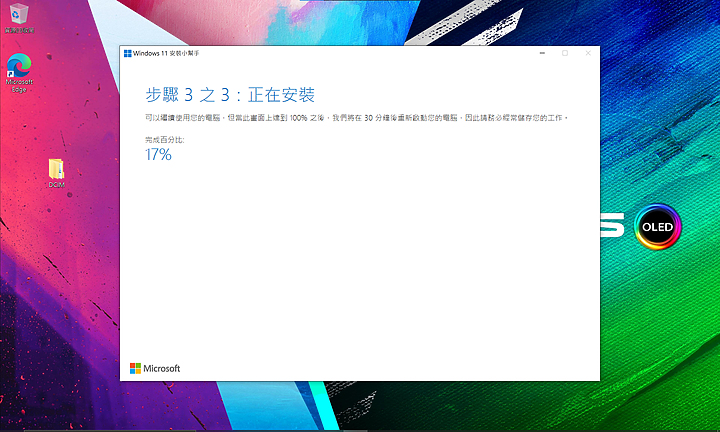
Task: Click the heading 步驟 3 之 3：正在安裝
Action: tap(230, 95)
